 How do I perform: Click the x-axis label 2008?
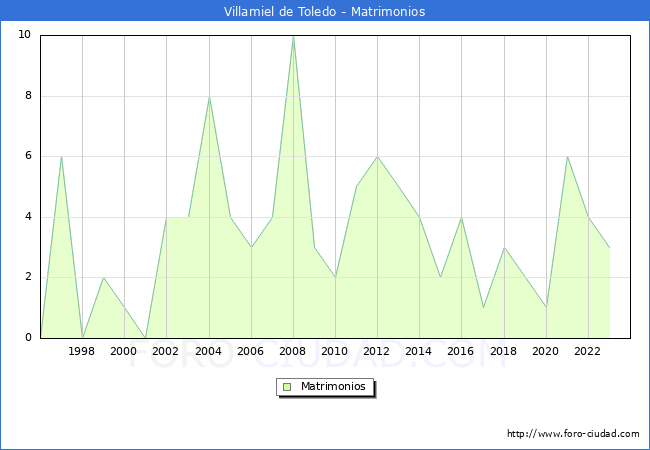[292, 351]
